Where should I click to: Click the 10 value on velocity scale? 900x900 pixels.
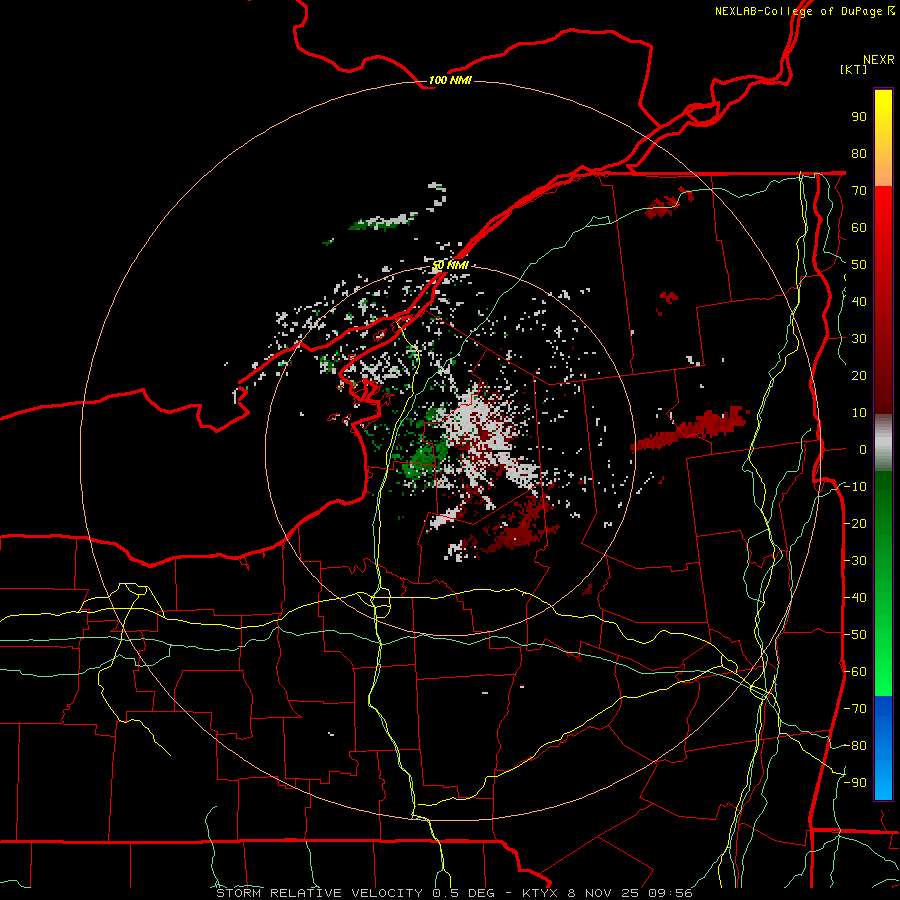click(x=859, y=413)
